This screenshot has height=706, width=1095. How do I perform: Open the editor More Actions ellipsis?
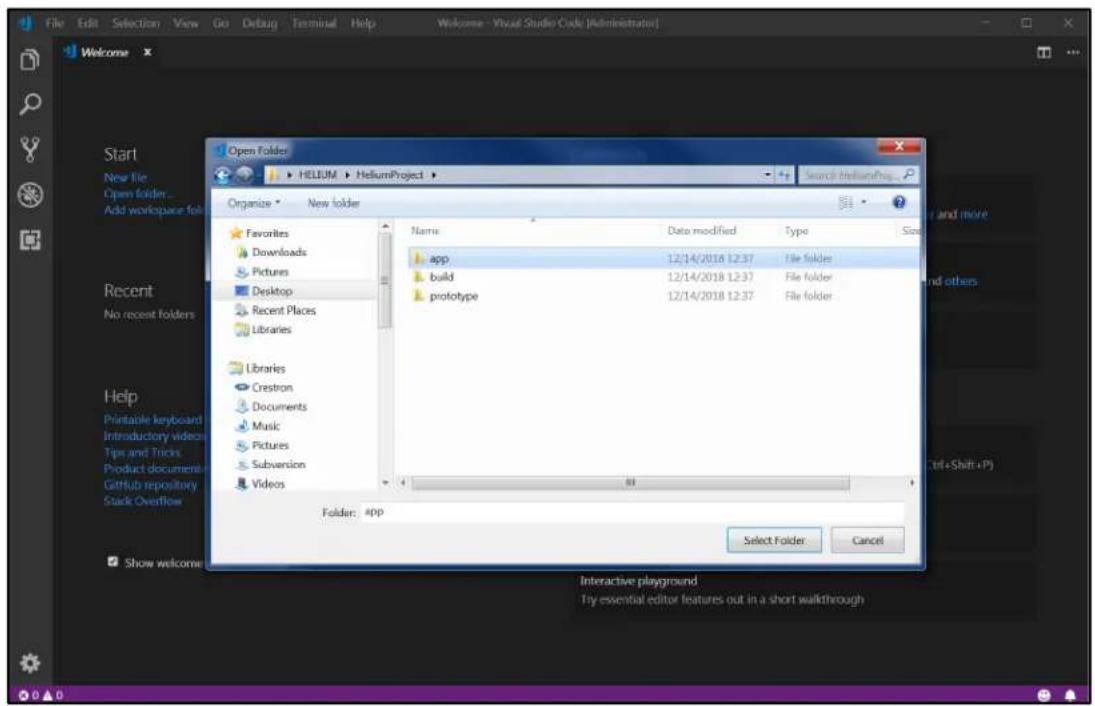pos(1073,52)
